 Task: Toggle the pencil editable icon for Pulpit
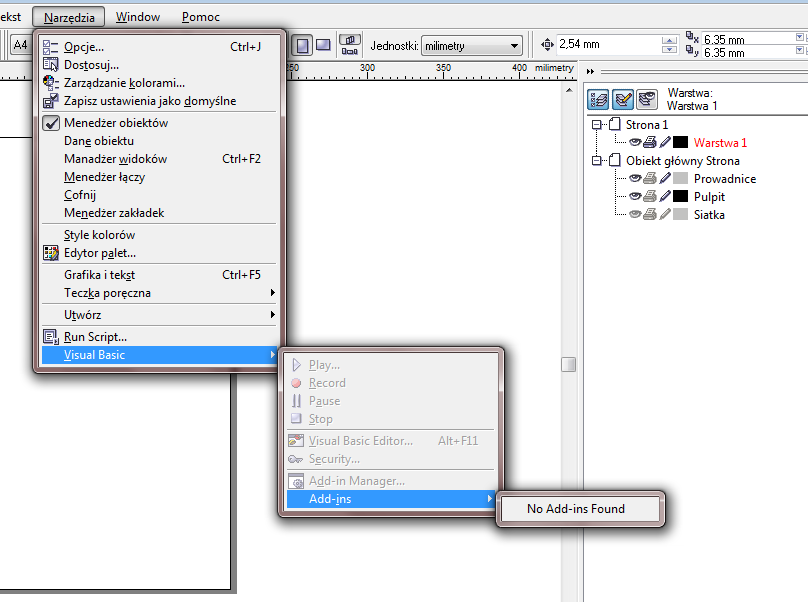(664, 197)
